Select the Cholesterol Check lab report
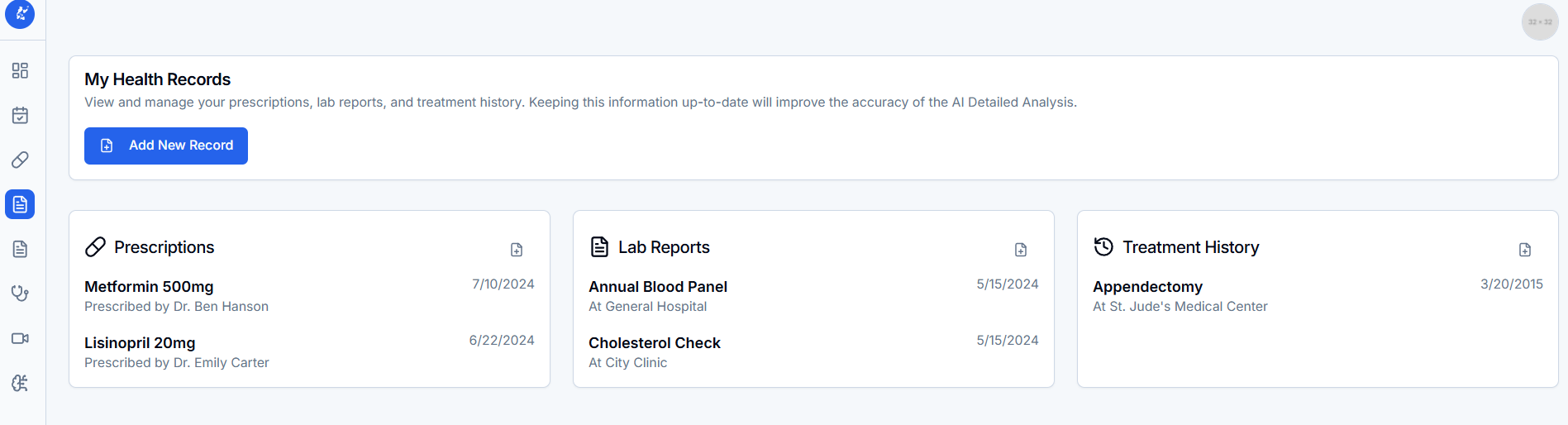 655,343
